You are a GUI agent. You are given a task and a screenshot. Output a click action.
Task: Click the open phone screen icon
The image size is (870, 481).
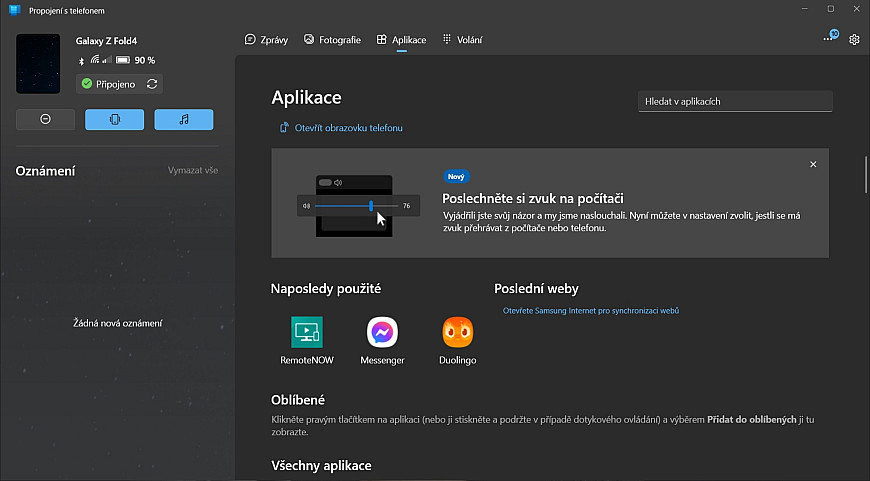click(x=284, y=128)
